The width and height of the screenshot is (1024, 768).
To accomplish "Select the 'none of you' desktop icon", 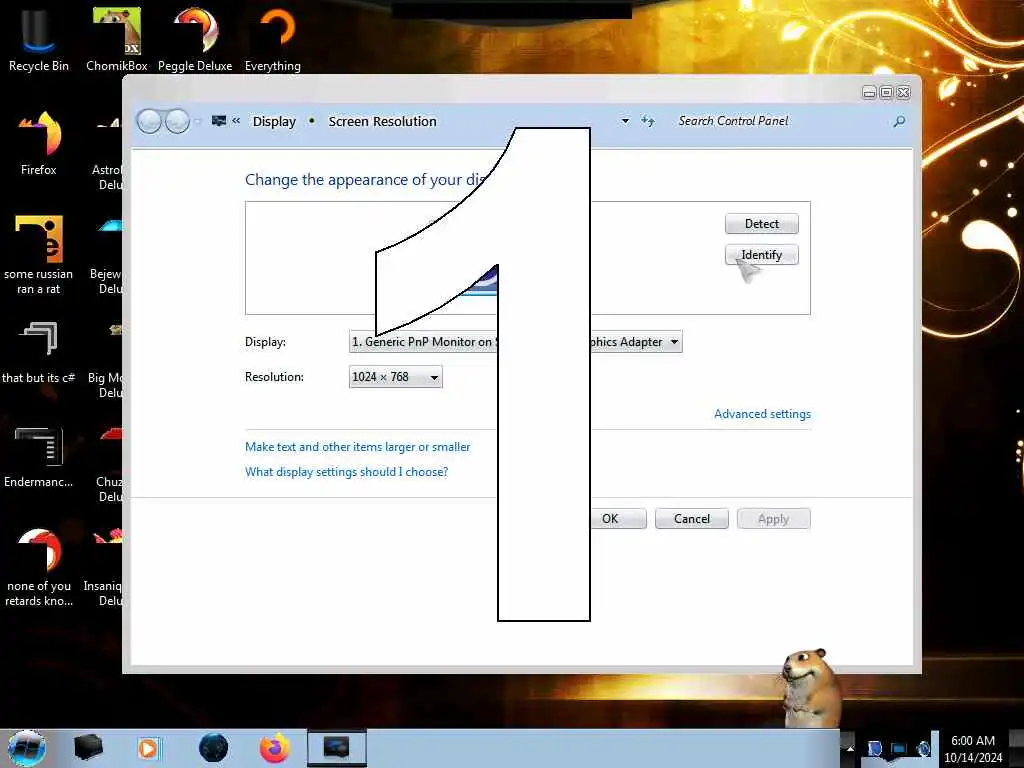I will point(39,567).
